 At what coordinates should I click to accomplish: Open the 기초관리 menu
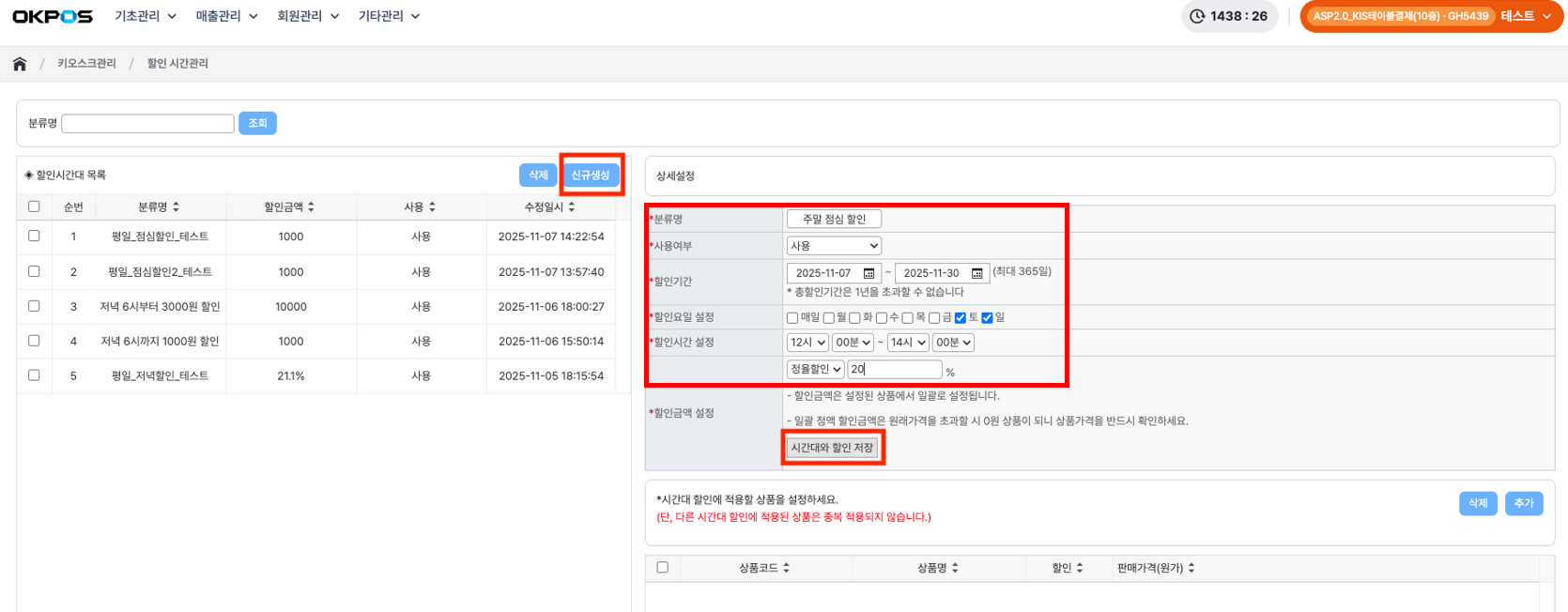145,16
